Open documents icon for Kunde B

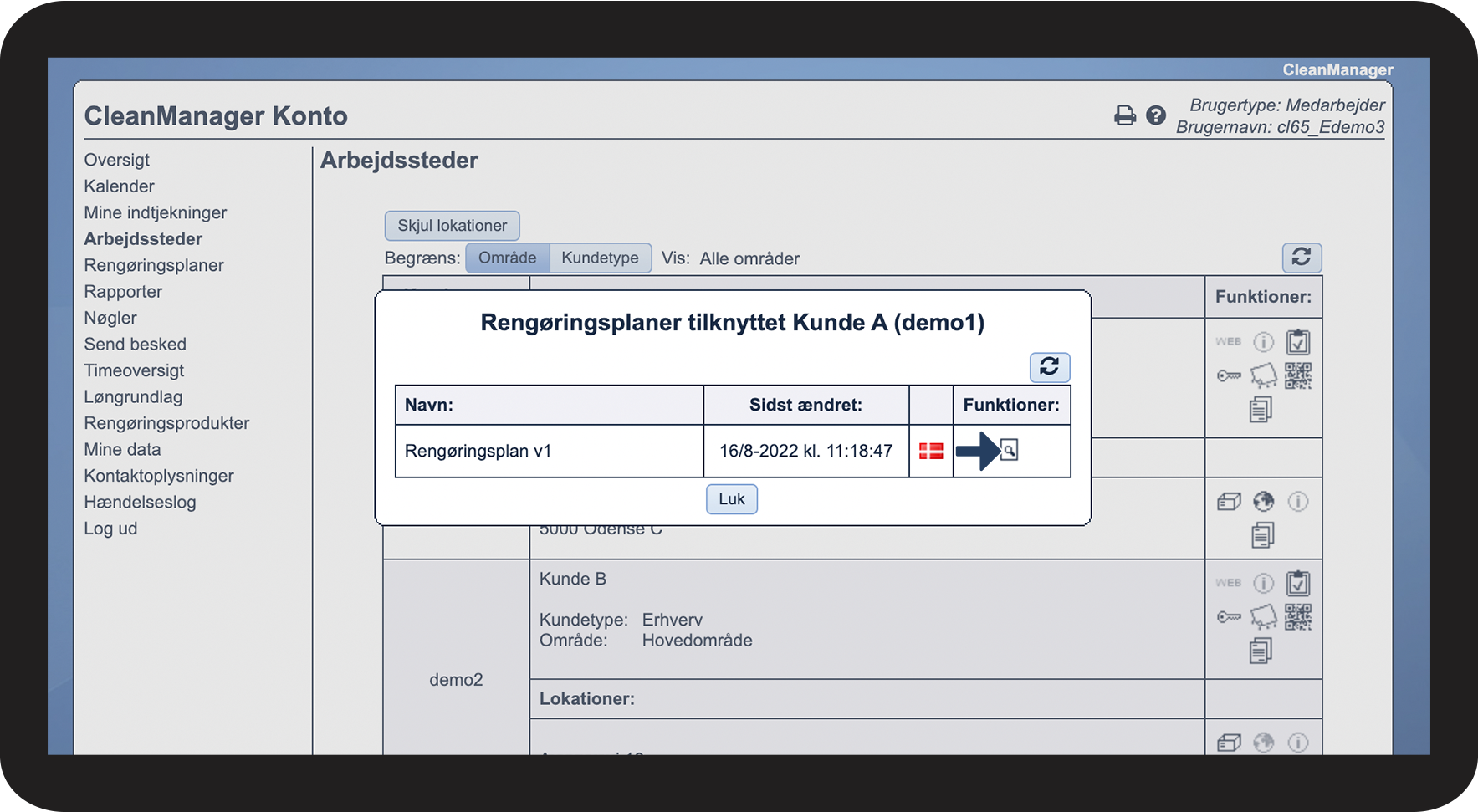point(1261,650)
